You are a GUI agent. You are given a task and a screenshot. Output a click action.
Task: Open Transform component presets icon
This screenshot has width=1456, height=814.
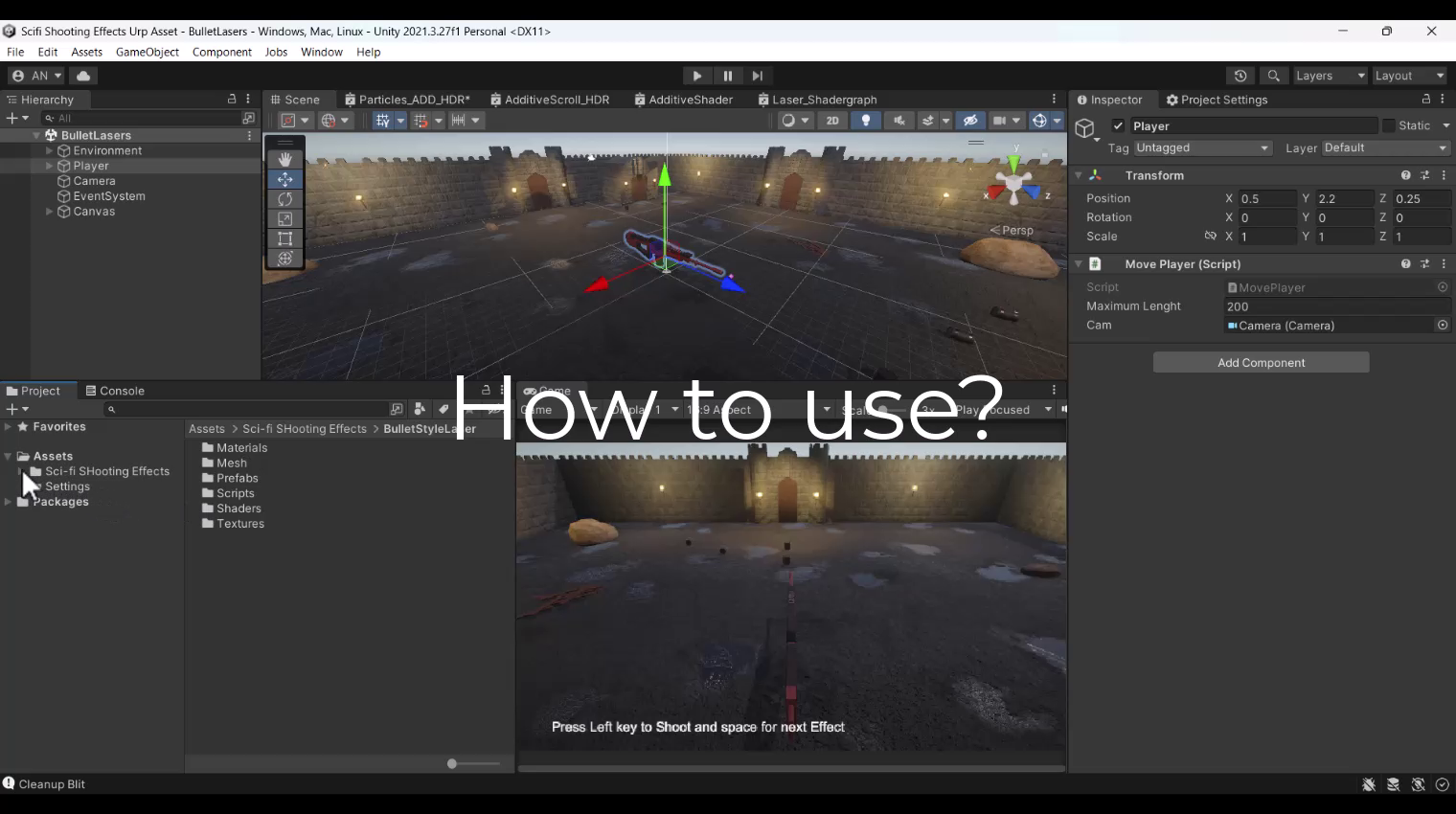pyautogui.click(x=1424, y=176)
